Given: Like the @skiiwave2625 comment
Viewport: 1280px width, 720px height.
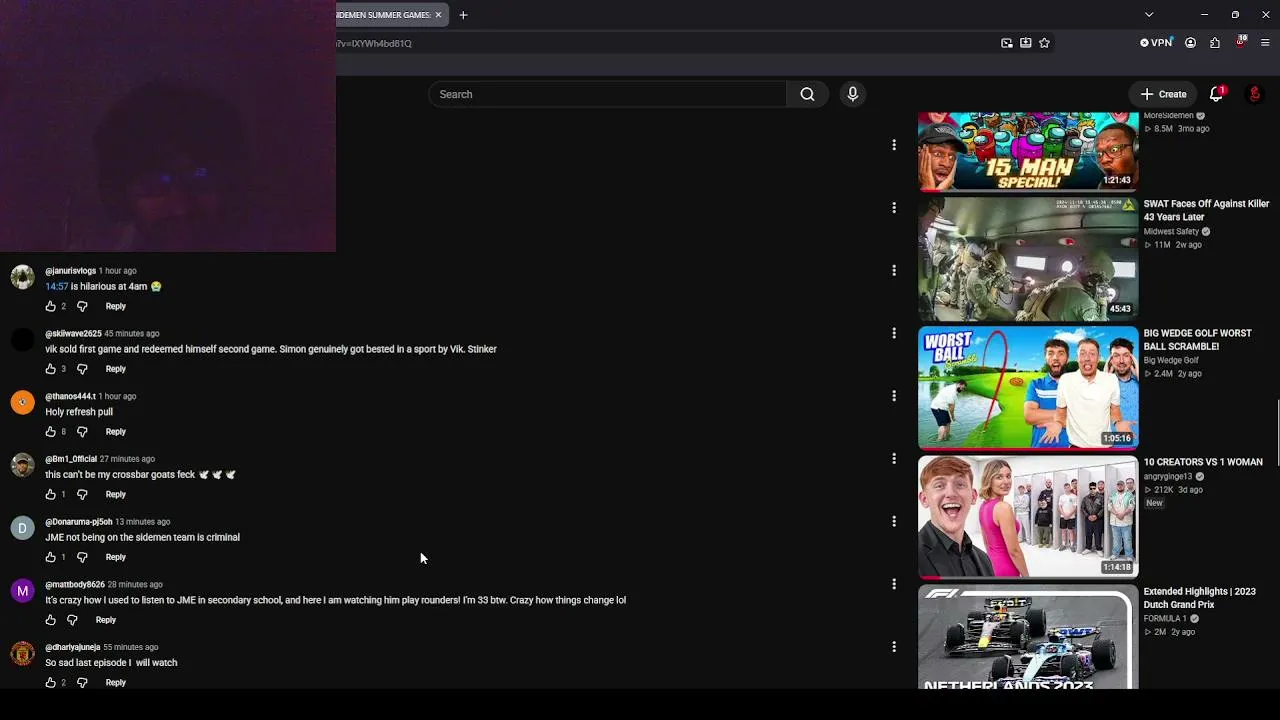Looking at the screenshot, I should pyautogui.click(x=51, y=369).
